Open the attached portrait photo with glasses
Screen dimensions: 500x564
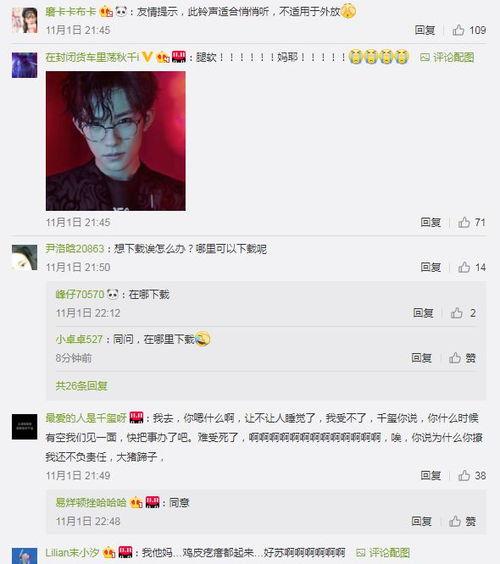(x=116, y=141)
